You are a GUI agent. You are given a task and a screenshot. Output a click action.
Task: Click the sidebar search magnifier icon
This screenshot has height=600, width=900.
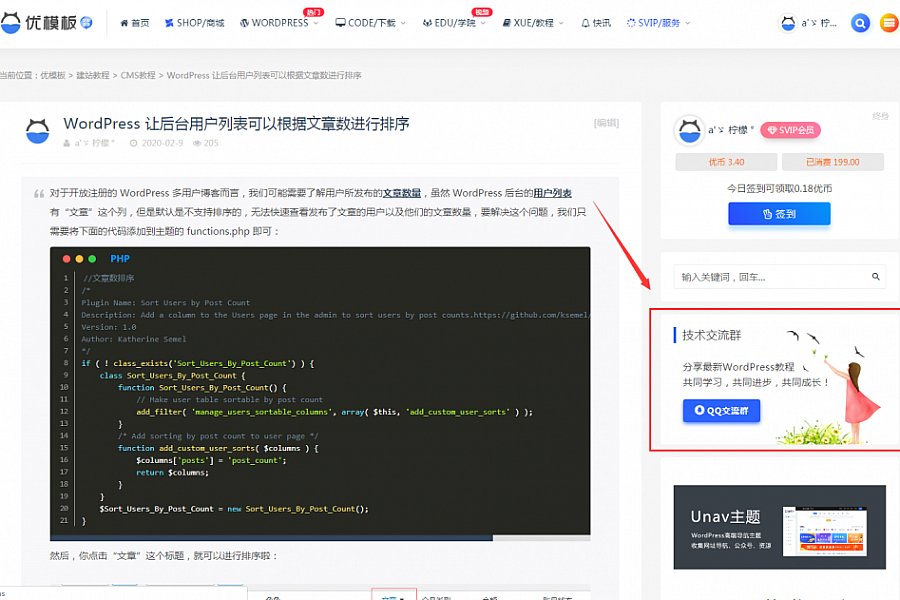click(x=875, y=277)
